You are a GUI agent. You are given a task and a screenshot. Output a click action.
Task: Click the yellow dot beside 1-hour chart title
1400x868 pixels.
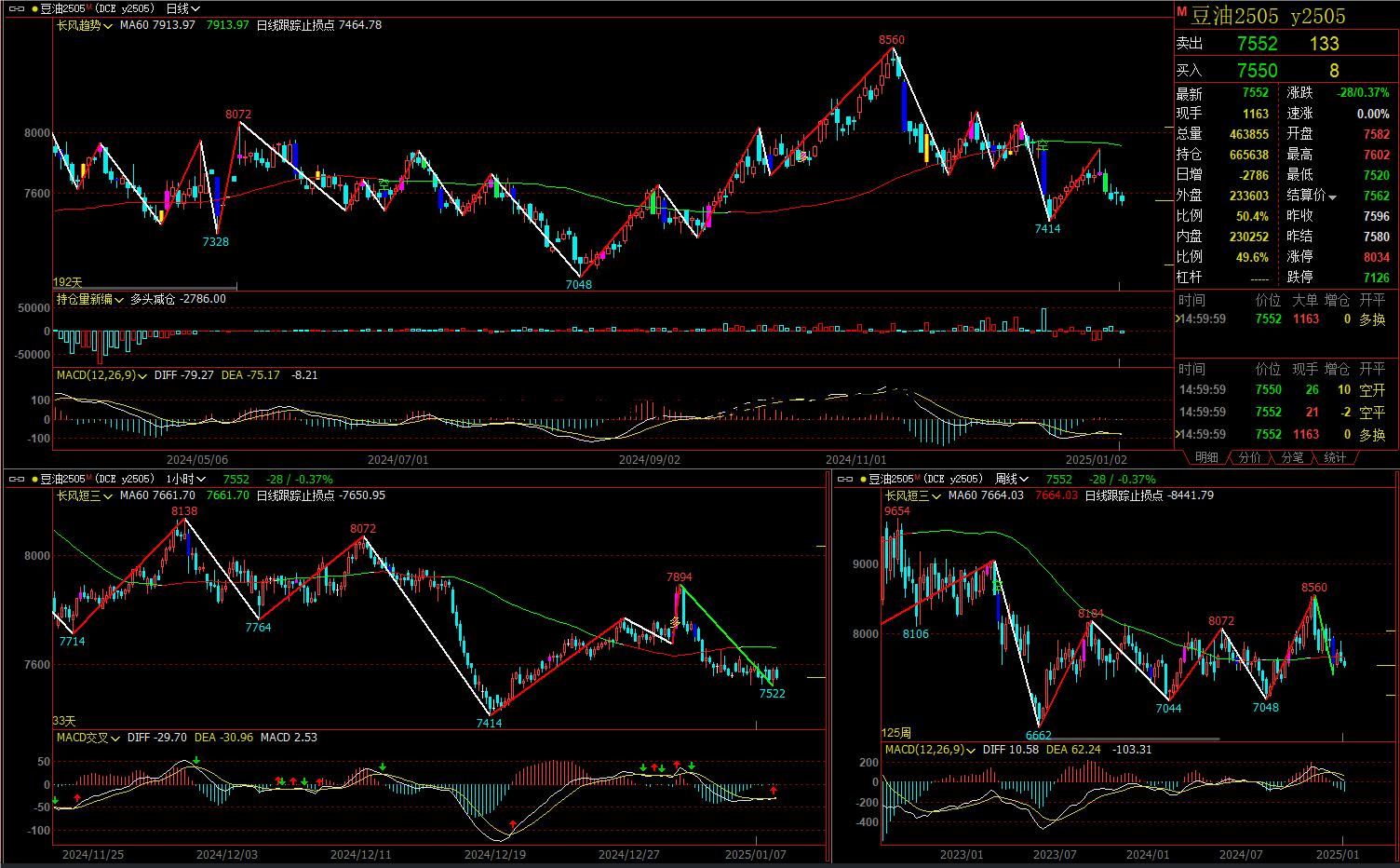(34, 479)
